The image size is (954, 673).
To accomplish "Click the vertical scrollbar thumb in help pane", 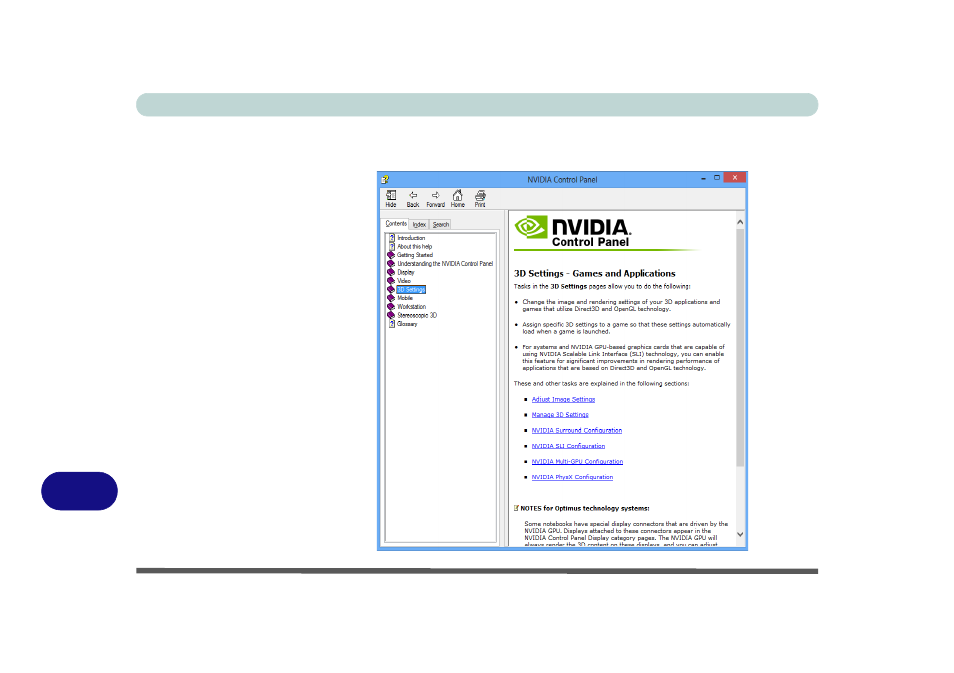I will [740, 348].
